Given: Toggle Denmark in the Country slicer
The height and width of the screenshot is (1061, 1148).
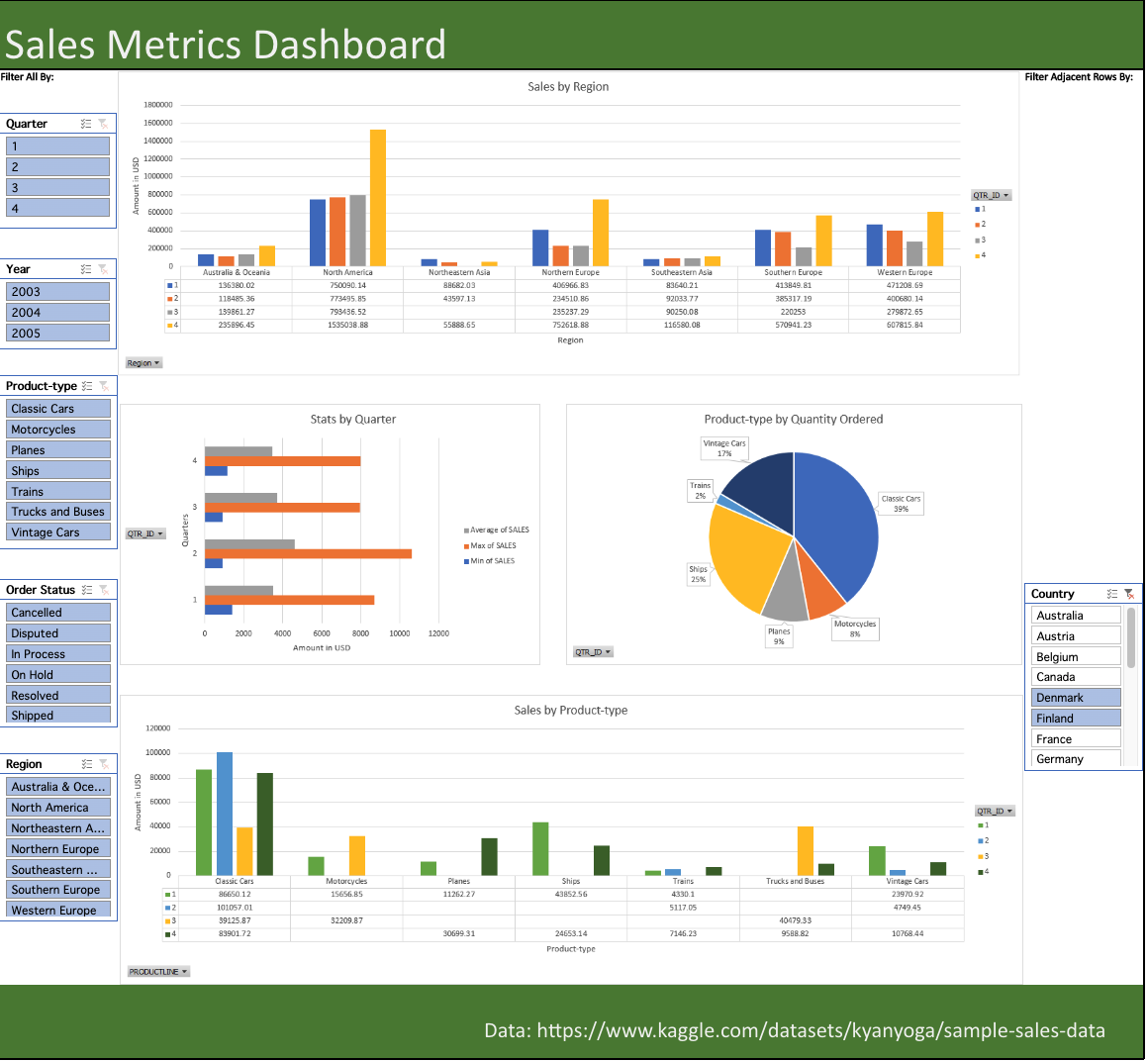Looking at the screenshot, I should 1076,698.
